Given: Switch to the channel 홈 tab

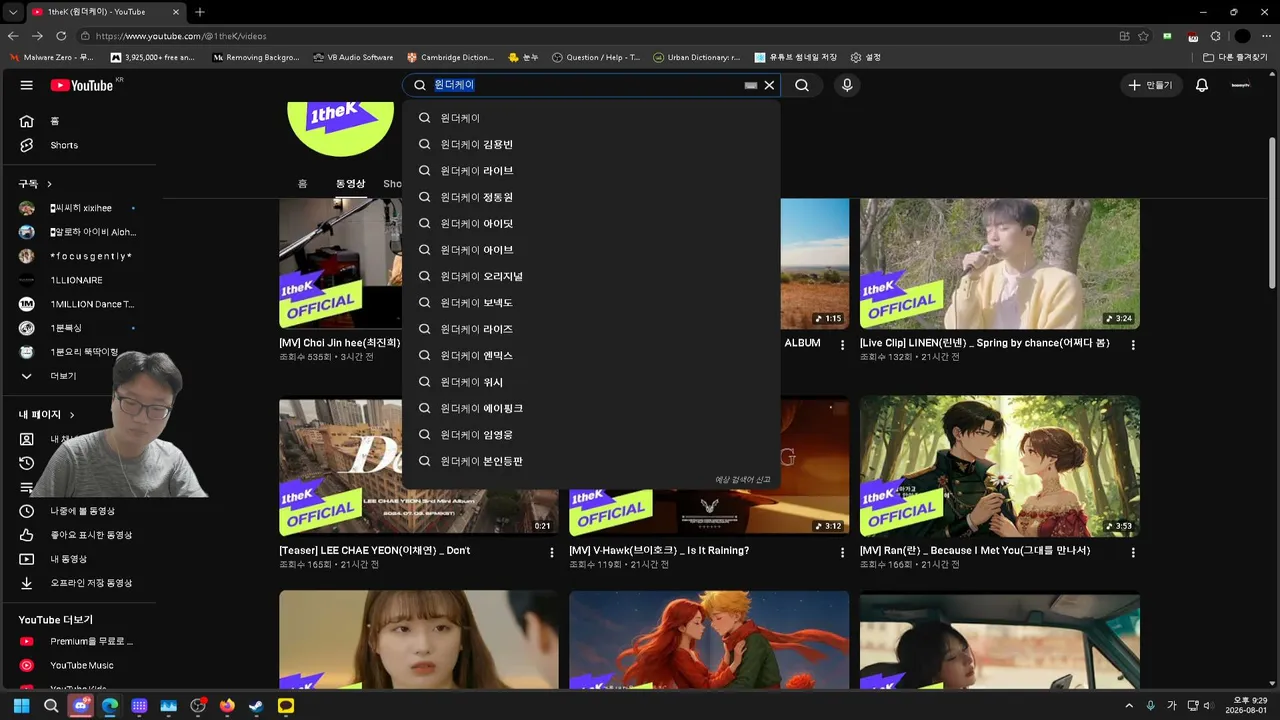Looking at the screenshot, I should coord(302,184).
